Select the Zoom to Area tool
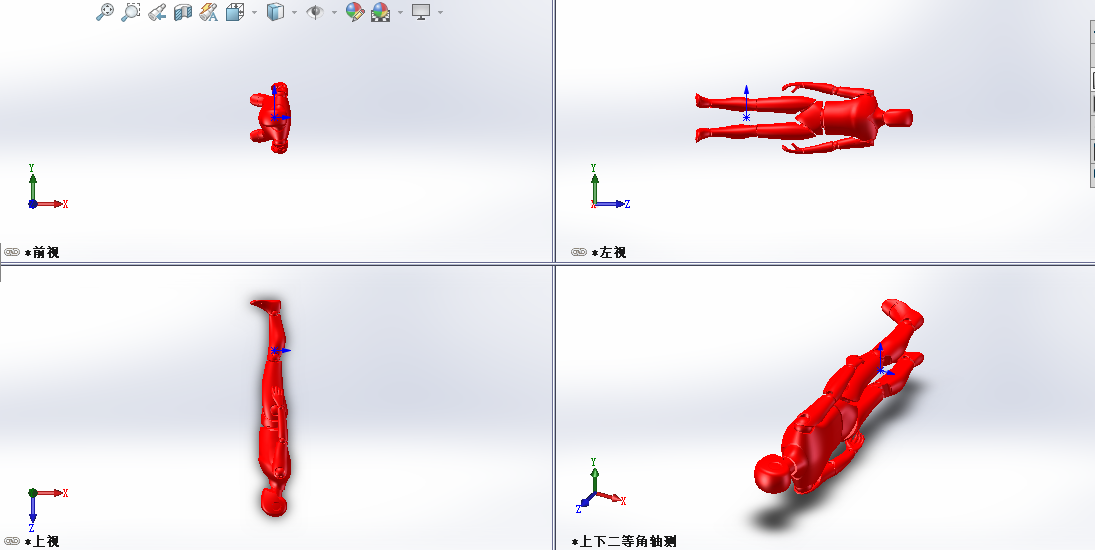Screen dimensions: 1095x550 (x=131, y=12)
